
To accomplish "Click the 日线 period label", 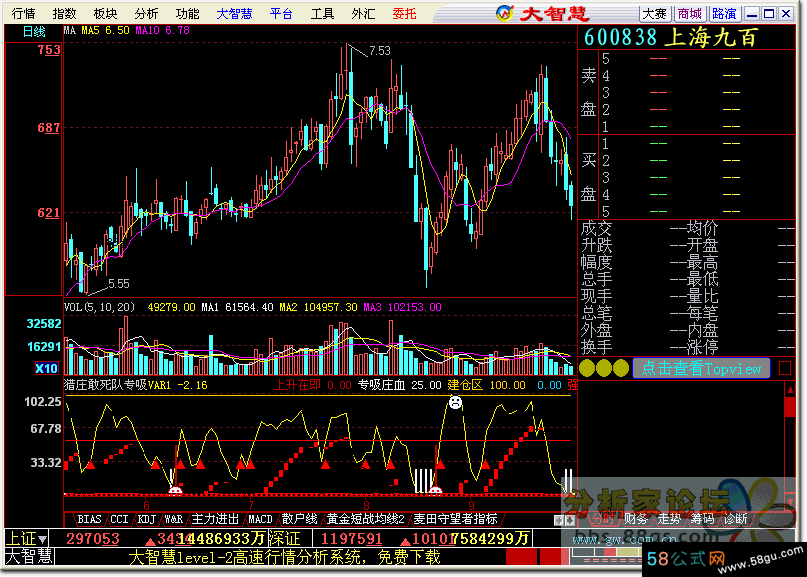I will (x=34, y=32).
